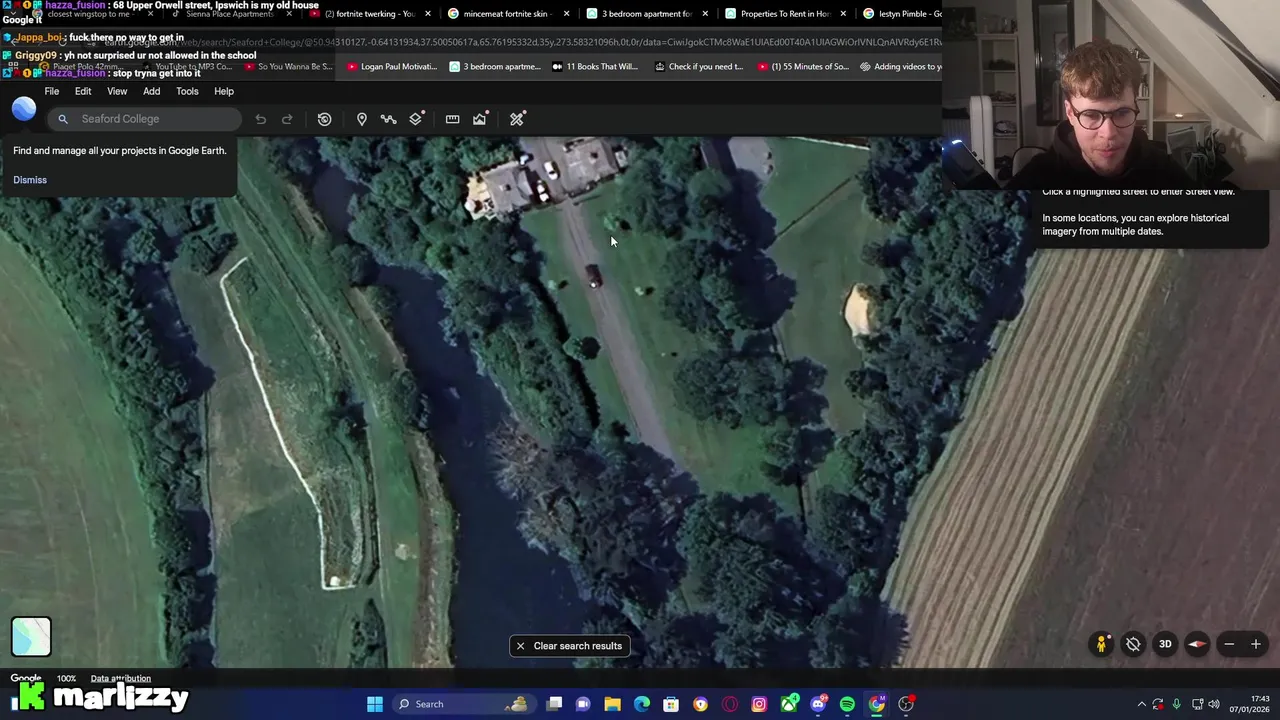
Task: Select the measure ruler tool
Action: coord(452,119)
